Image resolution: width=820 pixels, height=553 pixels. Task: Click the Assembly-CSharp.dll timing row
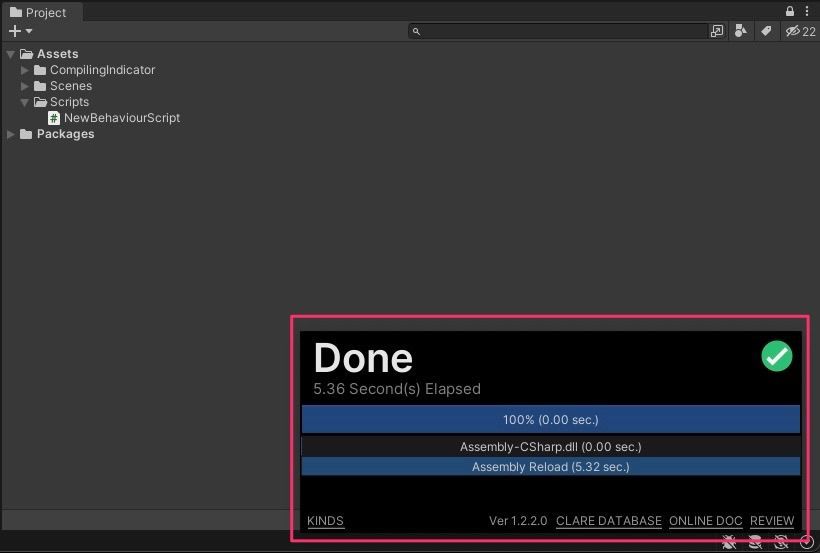[551, 447]
